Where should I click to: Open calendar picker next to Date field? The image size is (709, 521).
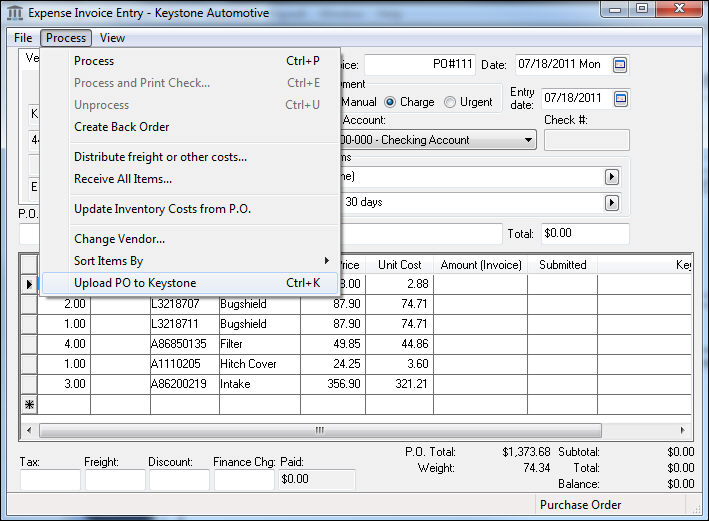[620, 65]
